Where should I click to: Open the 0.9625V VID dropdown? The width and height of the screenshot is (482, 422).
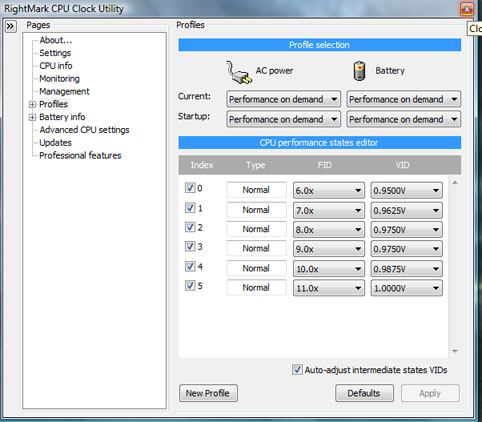(407, 210)
